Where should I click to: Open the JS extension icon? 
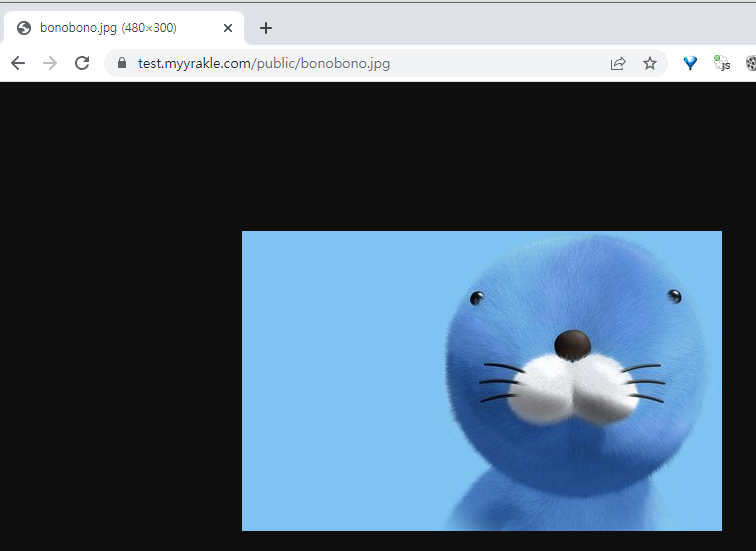click(x=722, y=63)
